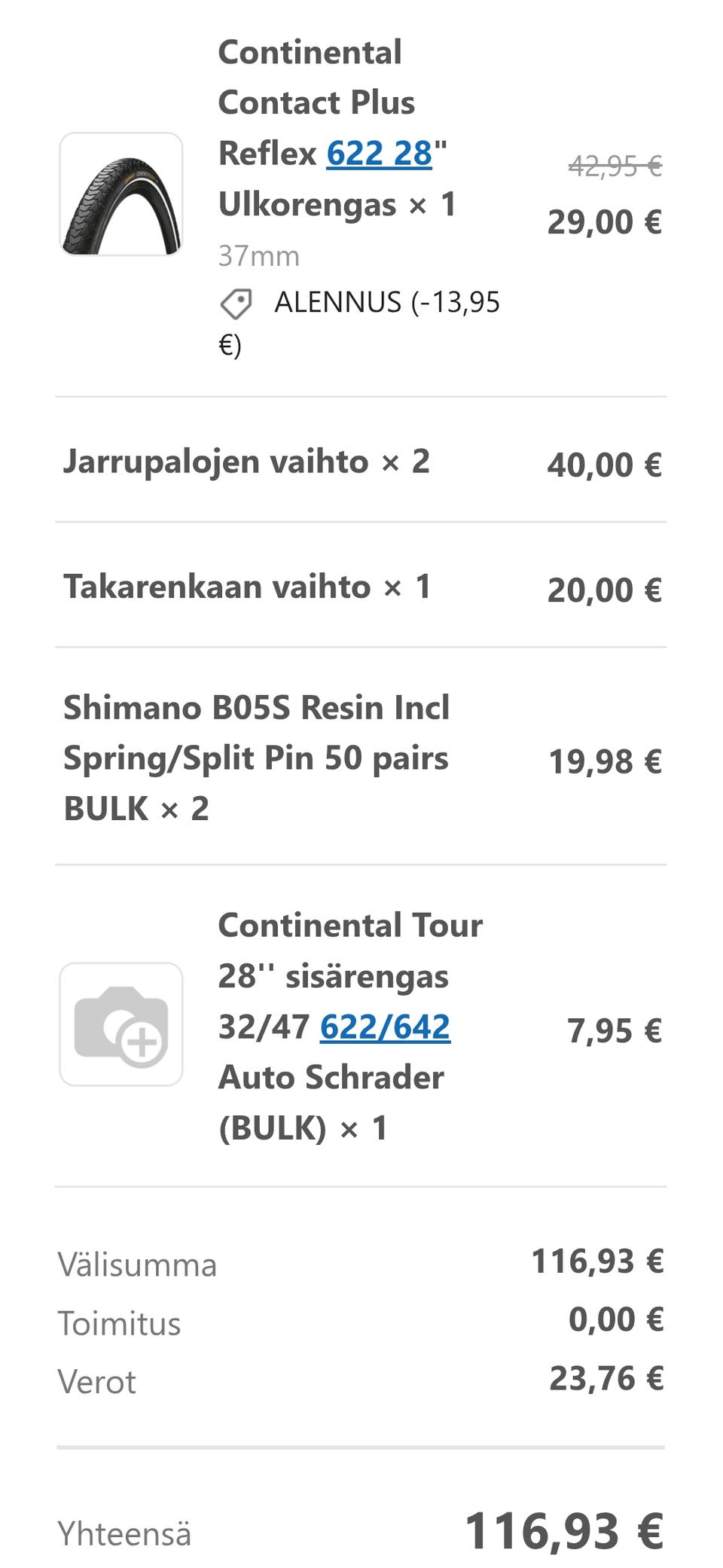Tap the ALENNUS (-13,95 €) discount text
This screenshot has width=723, height=1568.
(386, 303)
